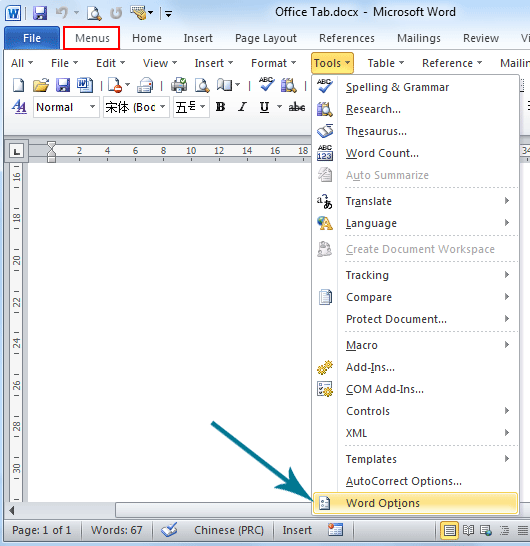Click the Print icon in the toolbar

click(x=179, y=85)
